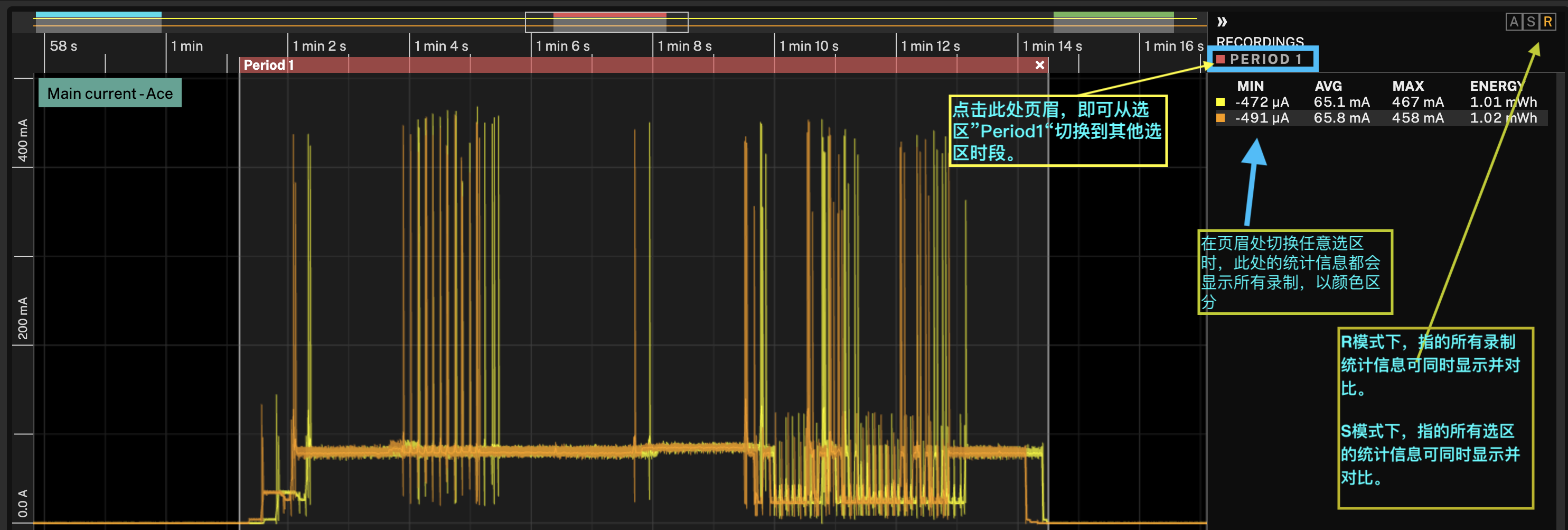Select the Period 1 selection bar label
The width and height of the screenshot is (1568, 530).
(268, 64)
